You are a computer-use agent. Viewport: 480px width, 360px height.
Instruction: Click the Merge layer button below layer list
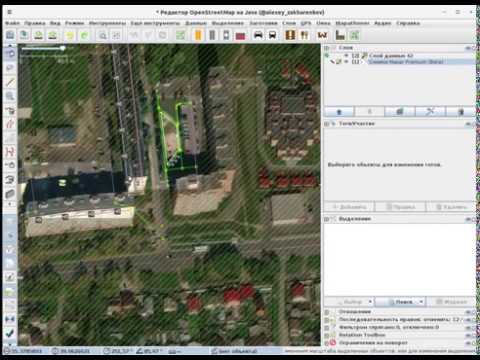point(430,112)
